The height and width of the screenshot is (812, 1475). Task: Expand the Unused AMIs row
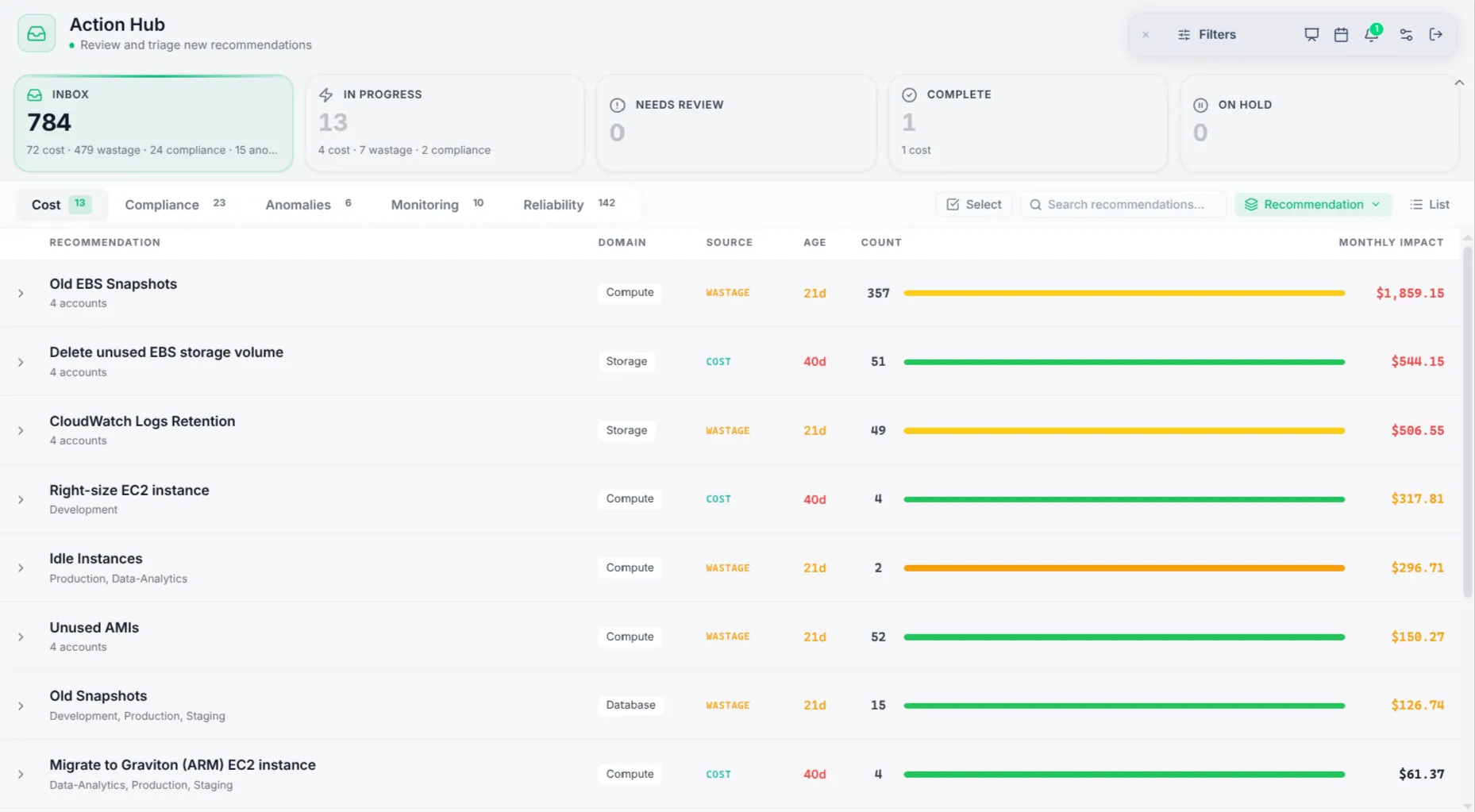coord(21,637)
